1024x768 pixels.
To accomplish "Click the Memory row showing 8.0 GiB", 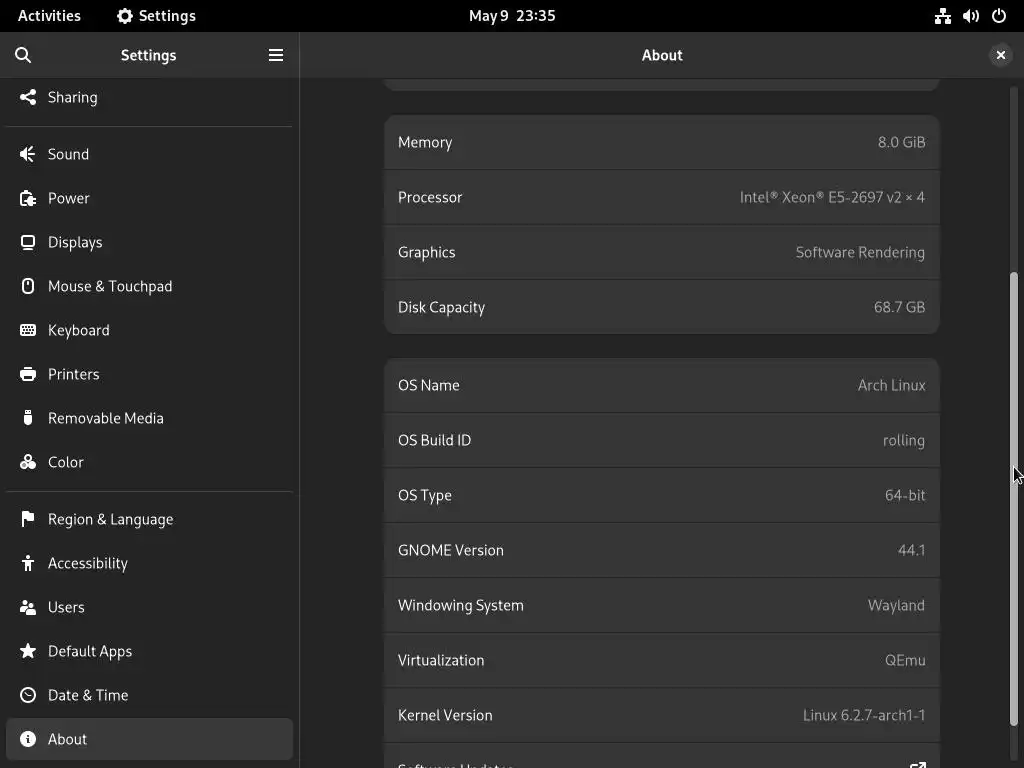I will coord(662,142).
